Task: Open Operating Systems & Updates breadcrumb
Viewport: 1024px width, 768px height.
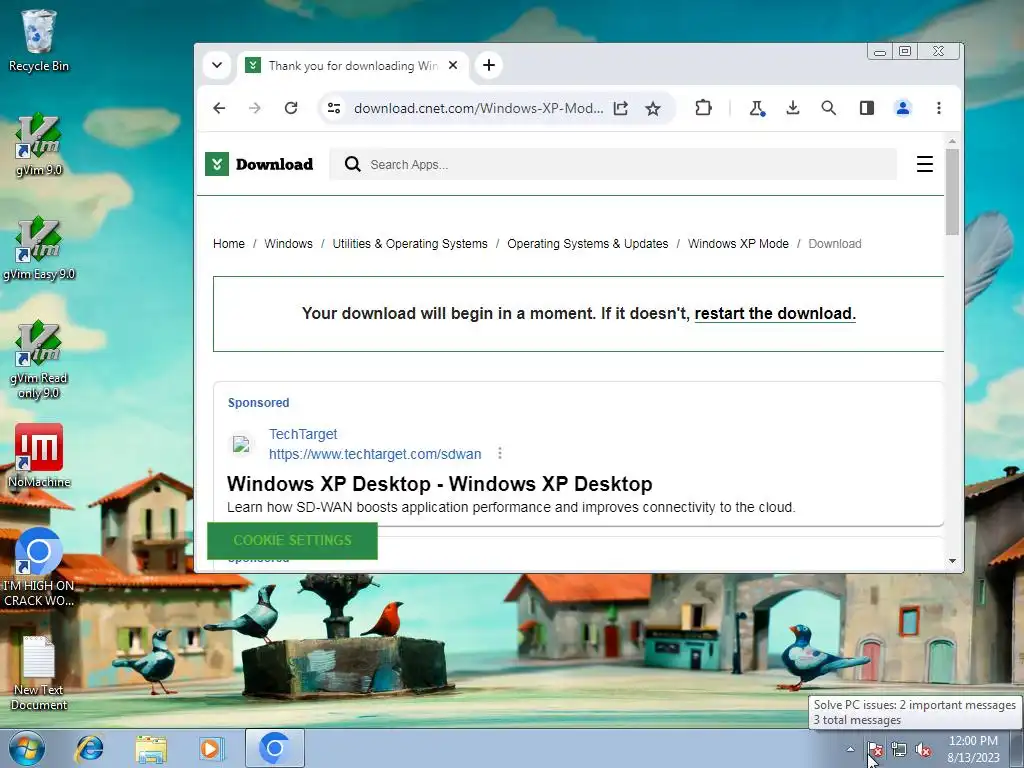Action: [588, 244]
